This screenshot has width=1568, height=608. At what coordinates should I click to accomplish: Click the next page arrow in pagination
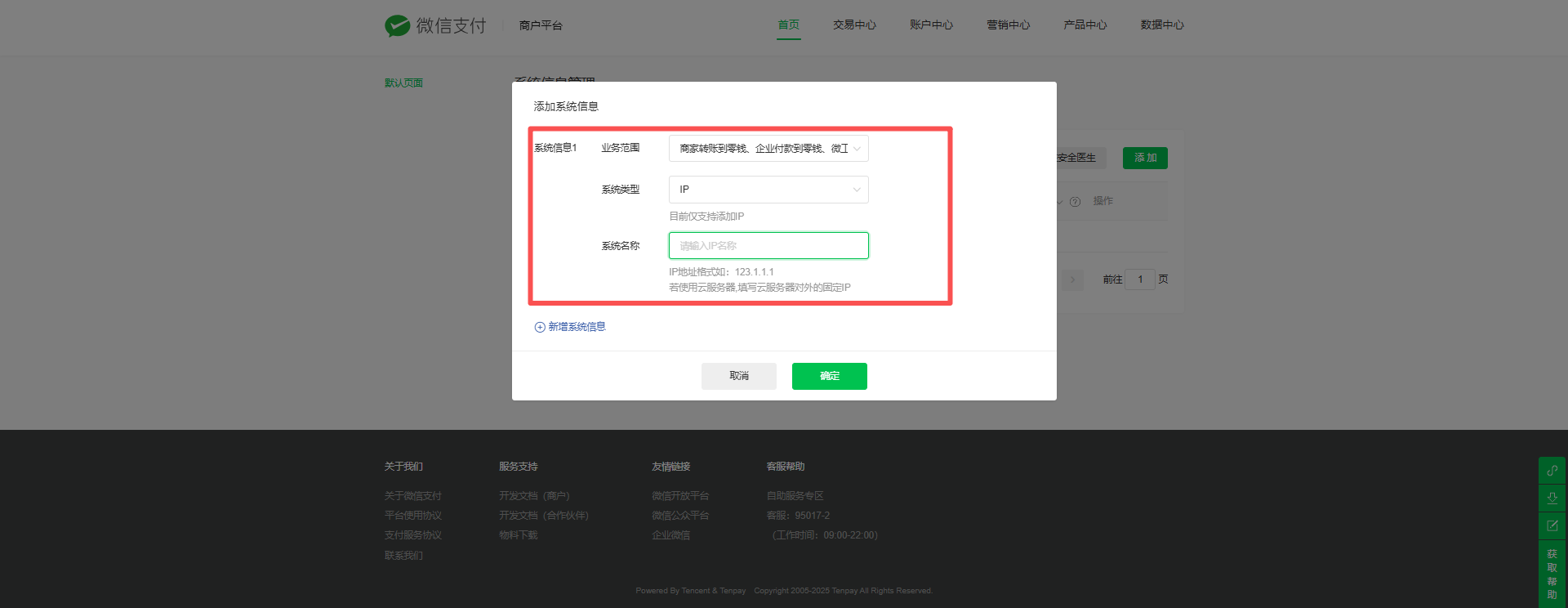point(1073,279)
